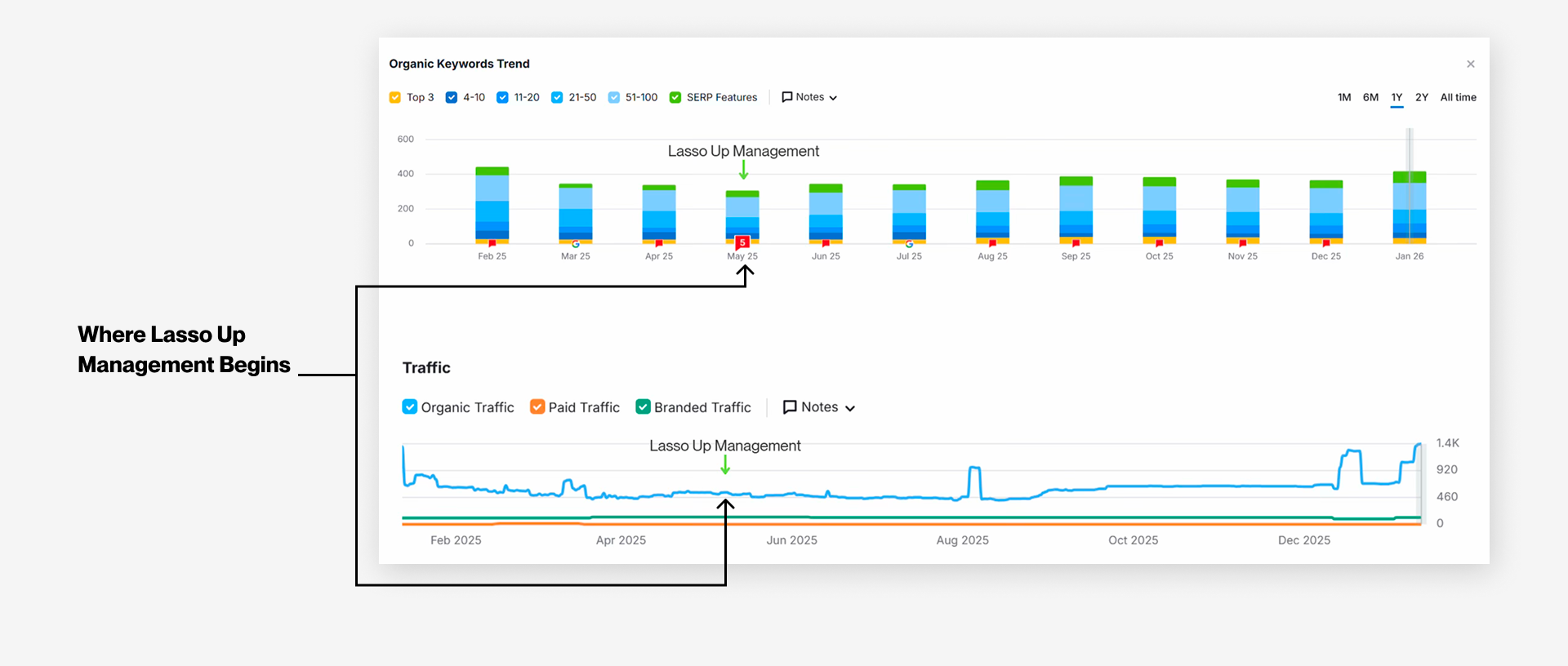
Task: Choose the 1M time range
Action: [x=1344, y=97]
